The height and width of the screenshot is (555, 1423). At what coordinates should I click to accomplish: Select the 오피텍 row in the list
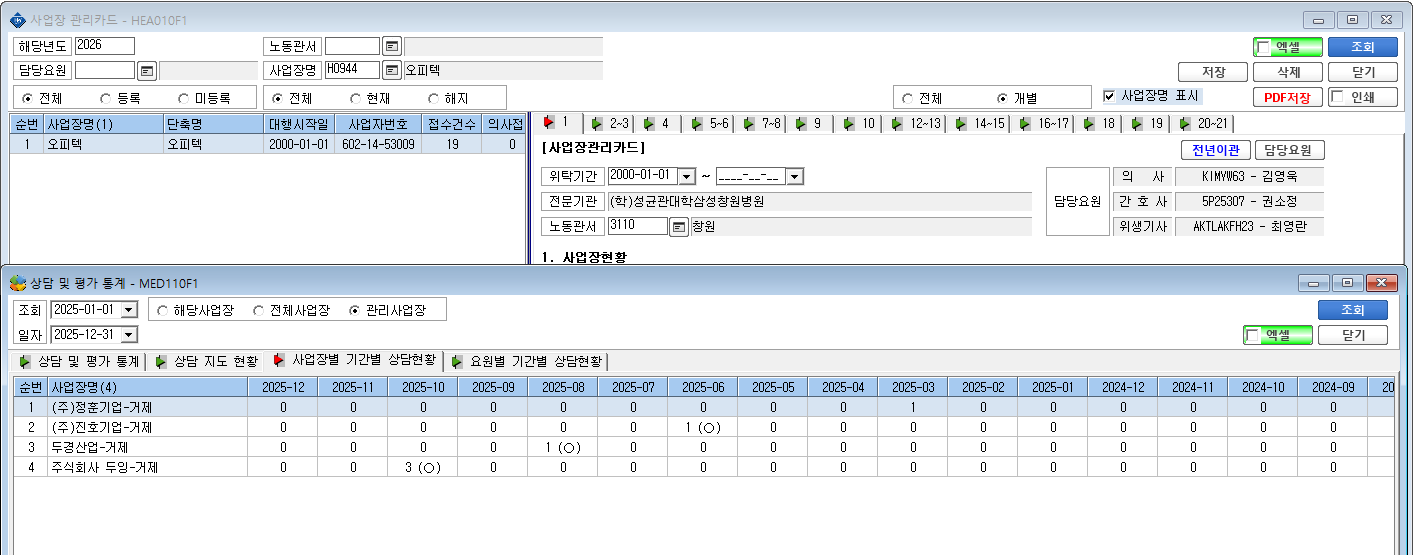[x=267, y=144]
